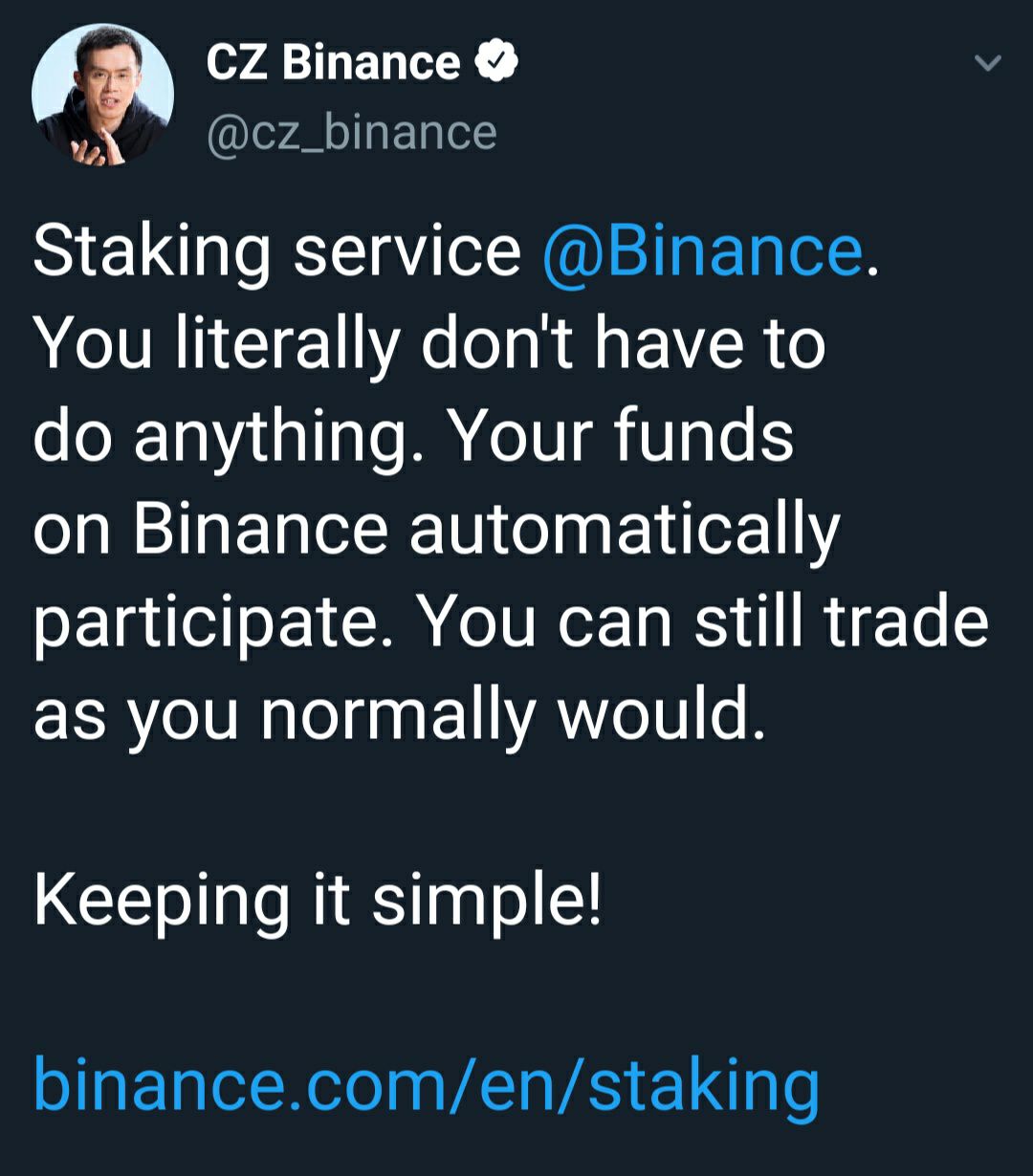Tap the @Binance mention in the tweet
1033x1176 pixels.
click(x=702, y=251)
